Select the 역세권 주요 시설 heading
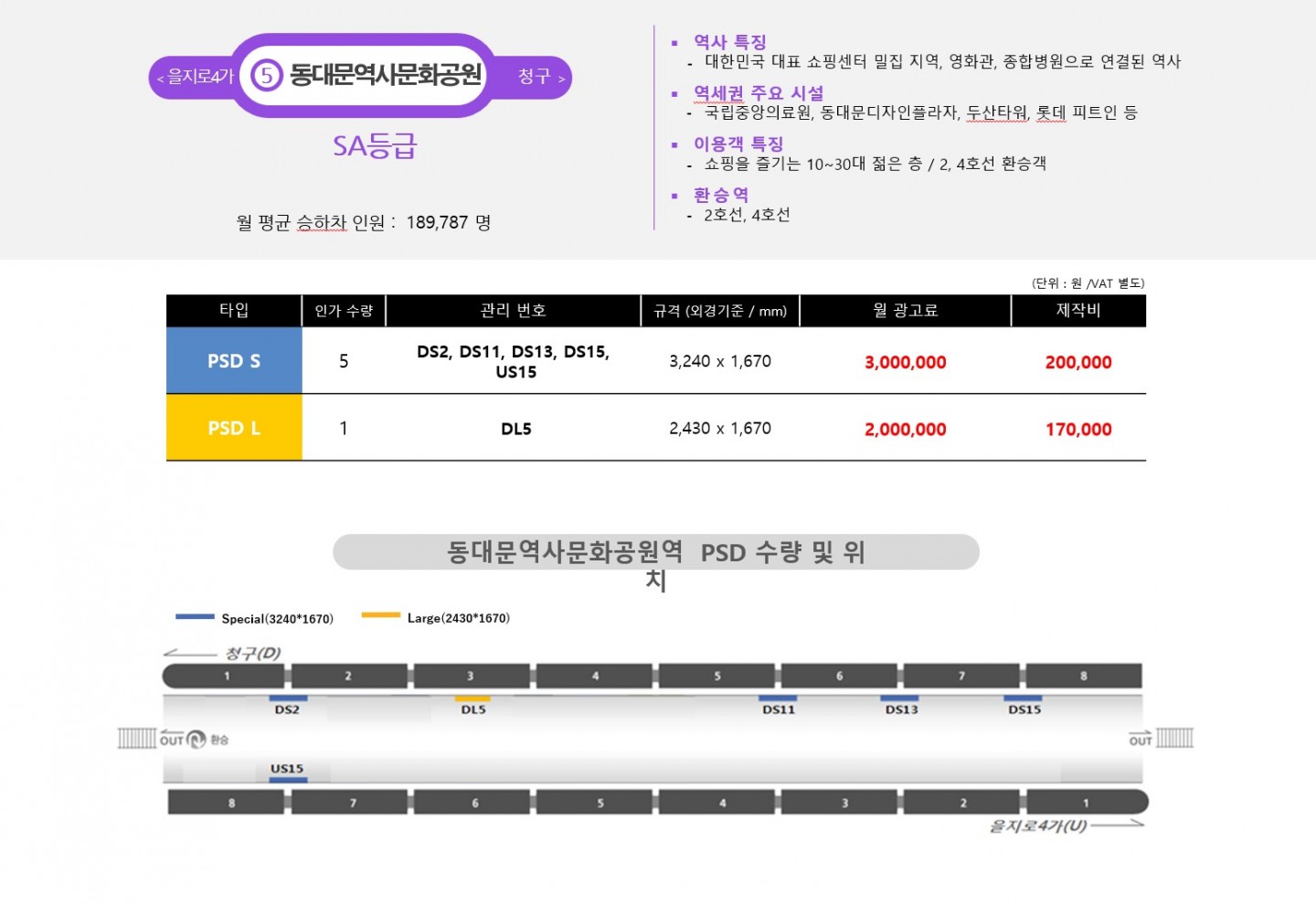 [758, 93]
